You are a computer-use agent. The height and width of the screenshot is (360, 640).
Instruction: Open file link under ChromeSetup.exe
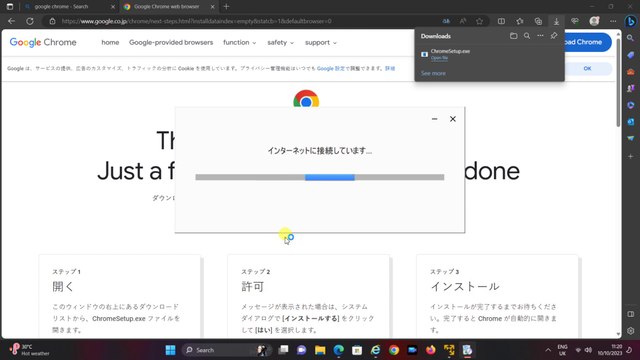pyautogui.click(x=439, y=58)
